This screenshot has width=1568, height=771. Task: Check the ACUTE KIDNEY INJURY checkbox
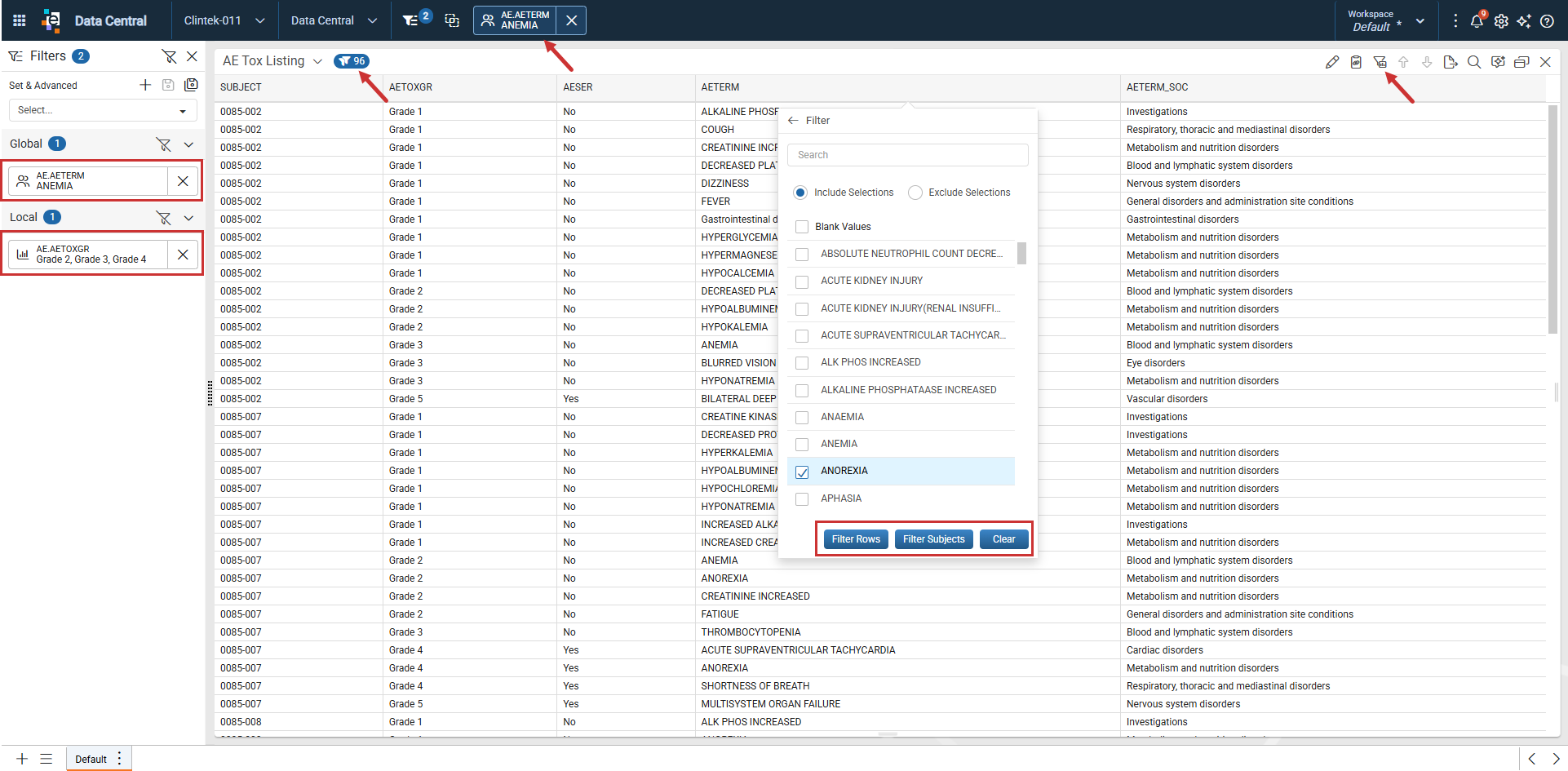point(802,281)
